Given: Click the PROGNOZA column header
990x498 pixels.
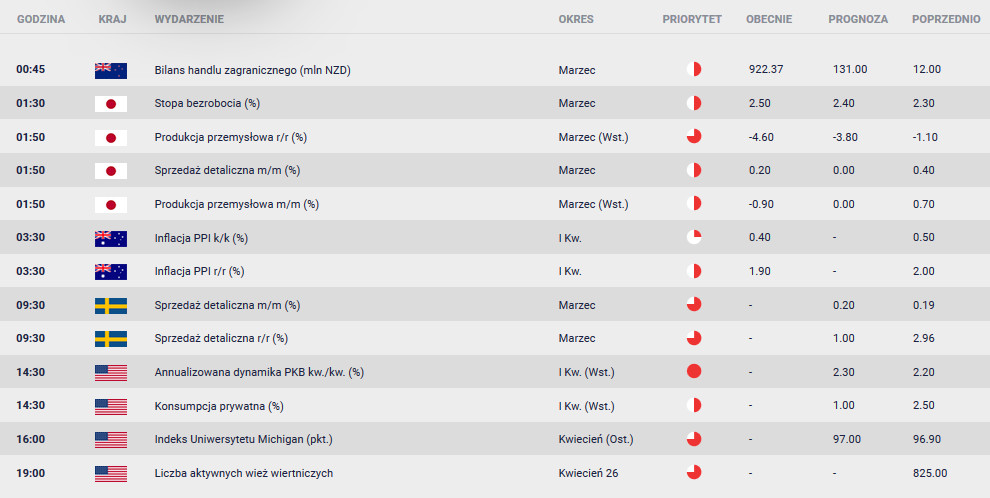Looking at the screenshot, I should (x=858, y=19).
